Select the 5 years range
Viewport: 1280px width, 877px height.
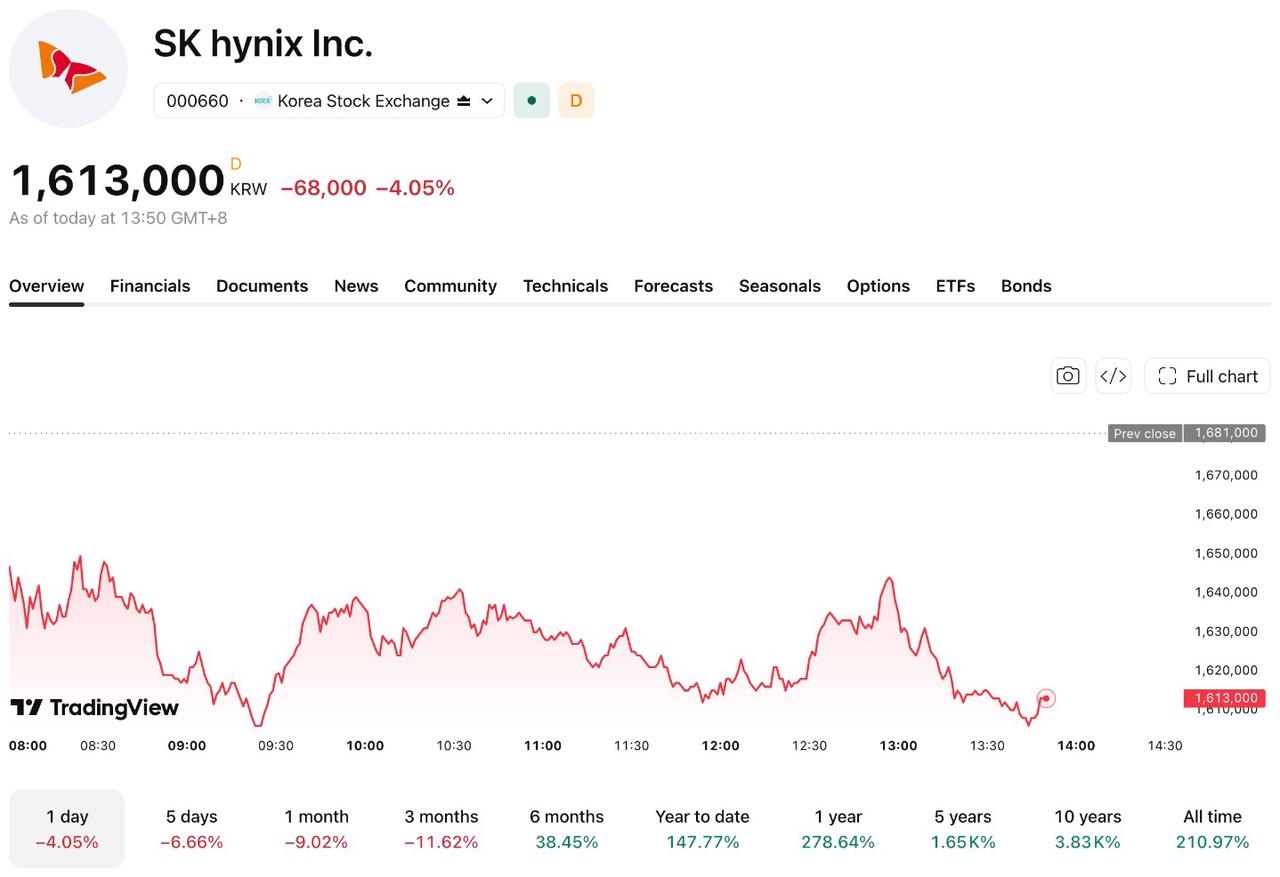[x=963, y=829]
